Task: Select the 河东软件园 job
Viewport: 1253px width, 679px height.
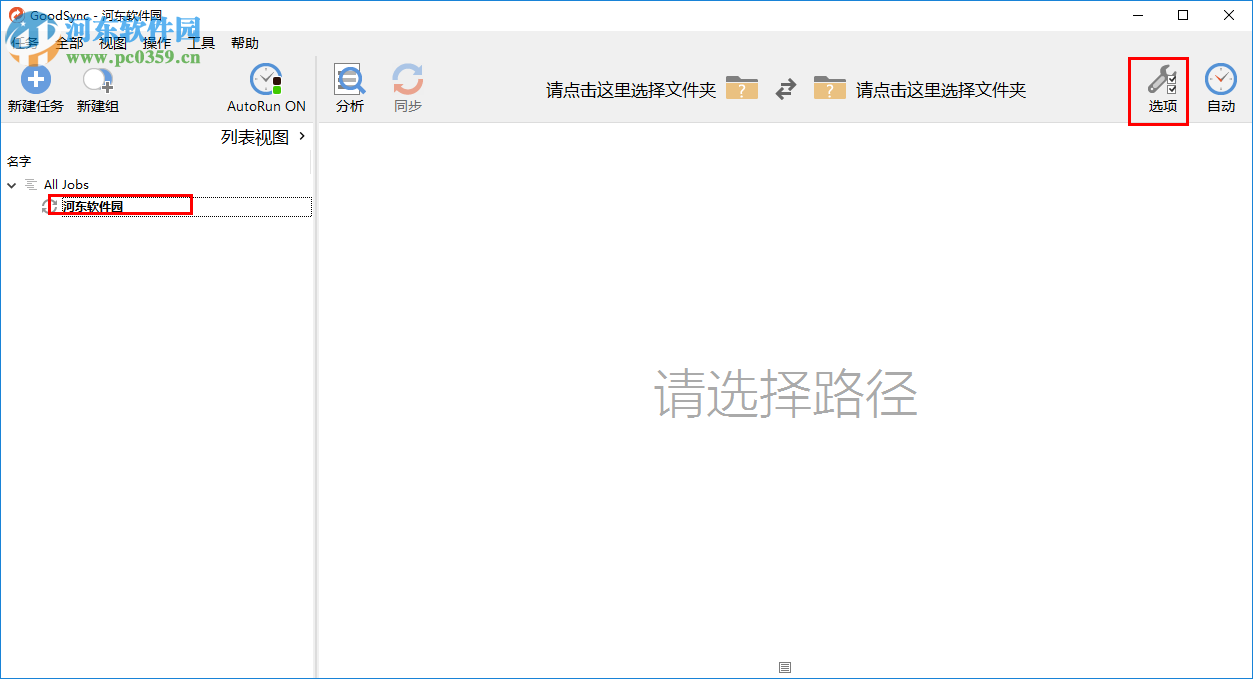Action: [x=92, y=206]
